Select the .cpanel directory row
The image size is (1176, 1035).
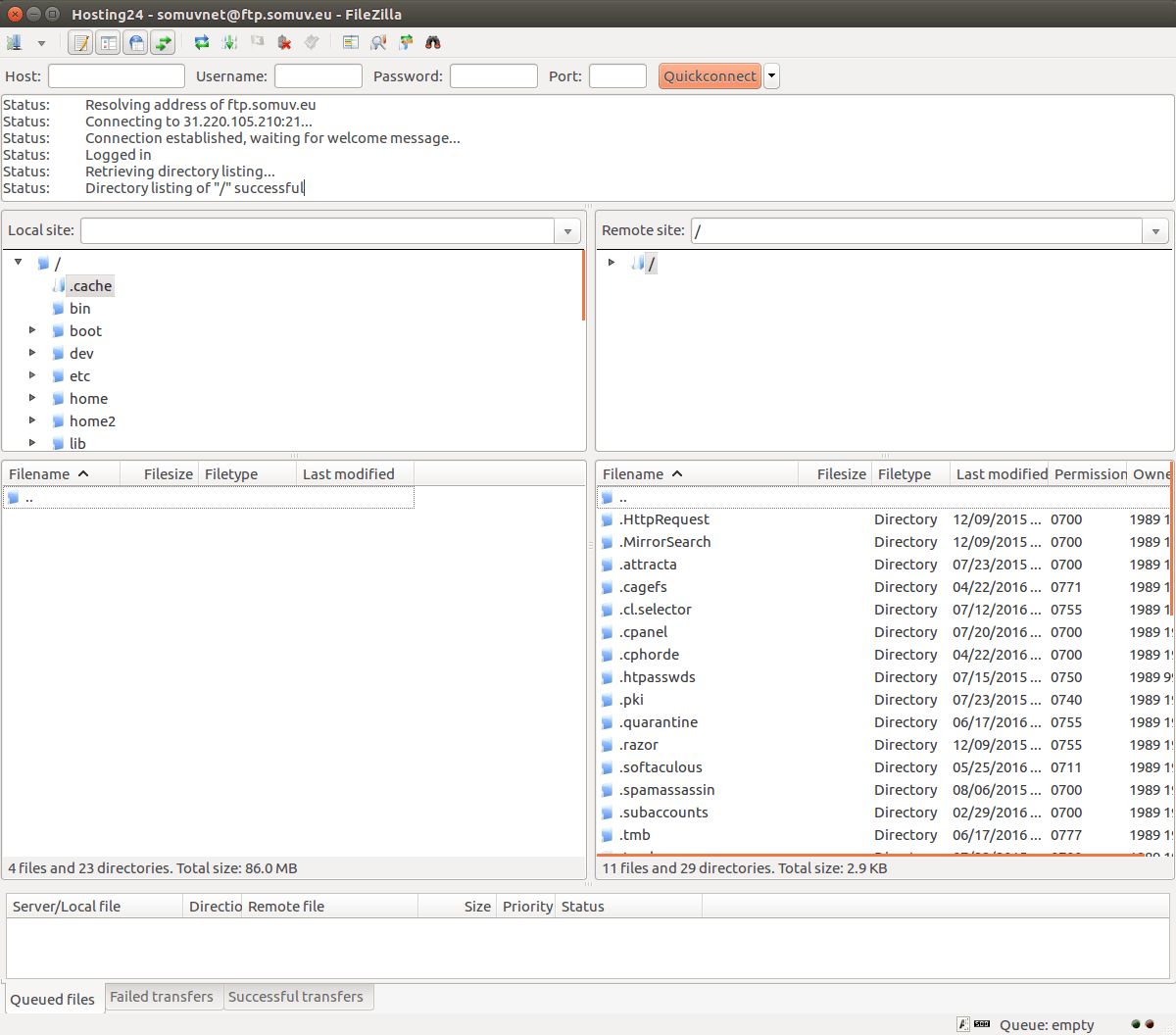(884, 632)
